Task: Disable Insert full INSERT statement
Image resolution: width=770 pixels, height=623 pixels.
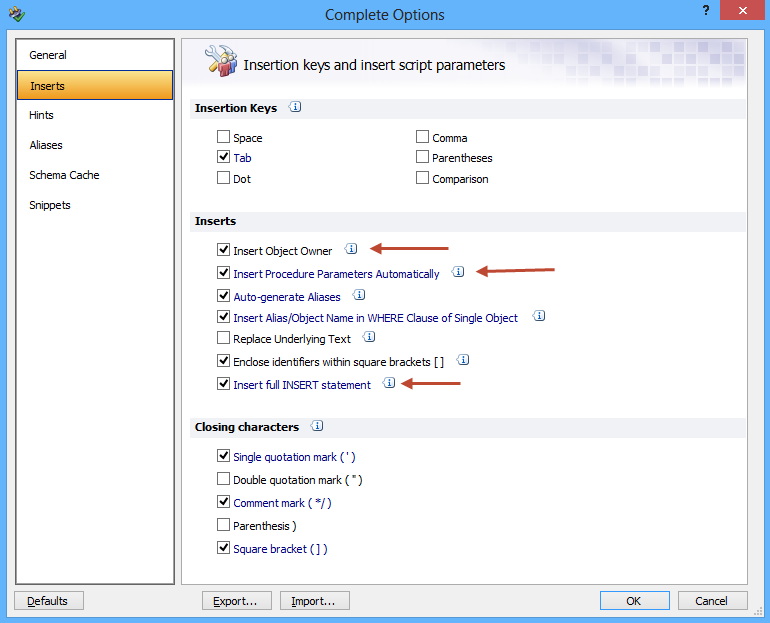Action: coord(223,383)
